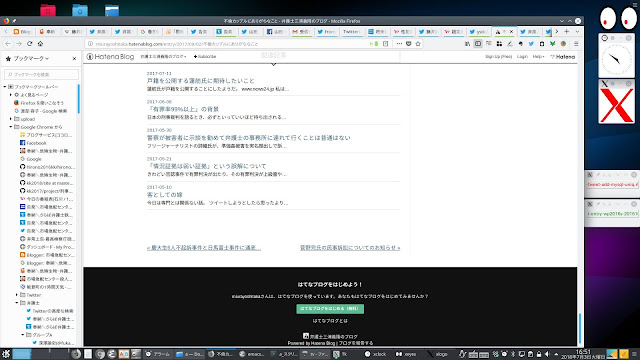Open the Google bookmark in sidebar
Image resolution: width=640 pixels, height=360 pixels.
click(x=31, y=159)
